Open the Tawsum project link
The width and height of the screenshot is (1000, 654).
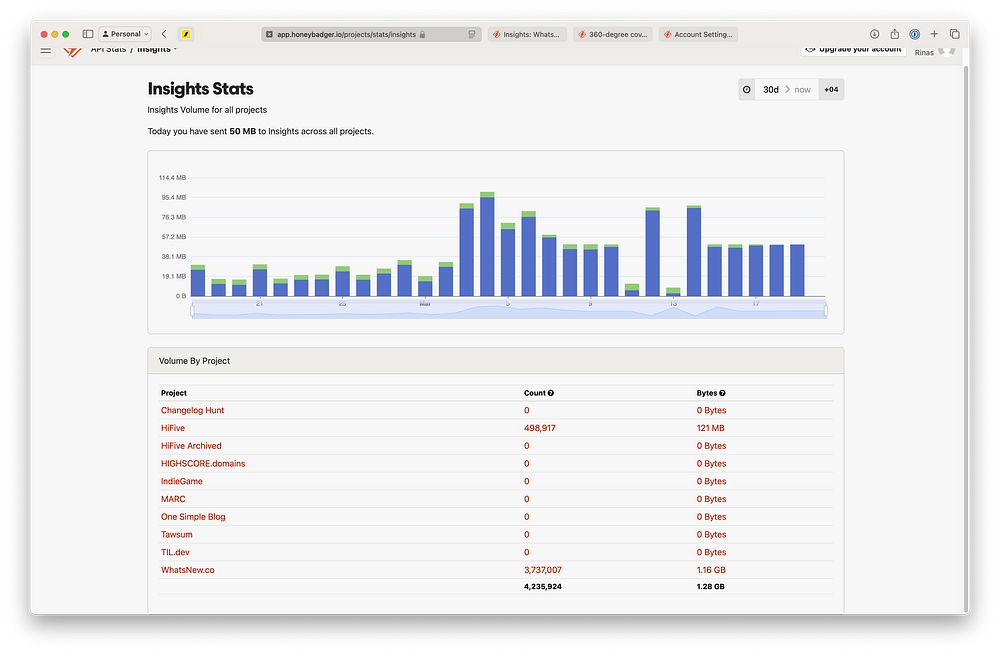pos(177,535)
